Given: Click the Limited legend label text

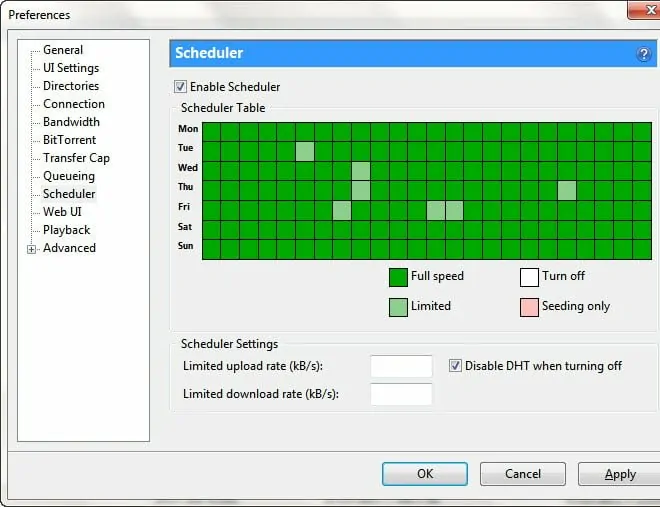Looking at the screenshot, I should point(431,306).
